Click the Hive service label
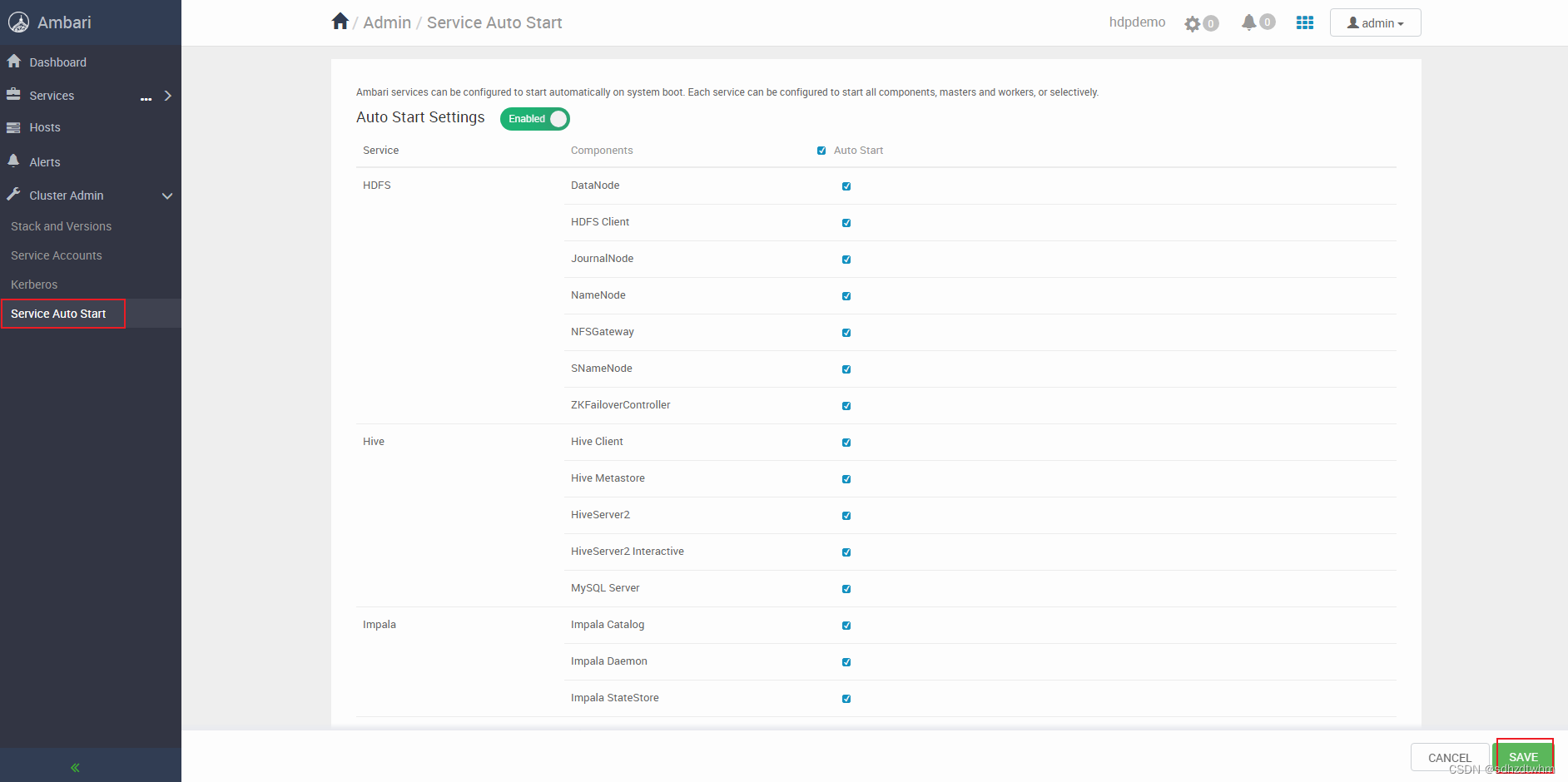This screenshot has width=1568, height=782. (x=374, y=442)
